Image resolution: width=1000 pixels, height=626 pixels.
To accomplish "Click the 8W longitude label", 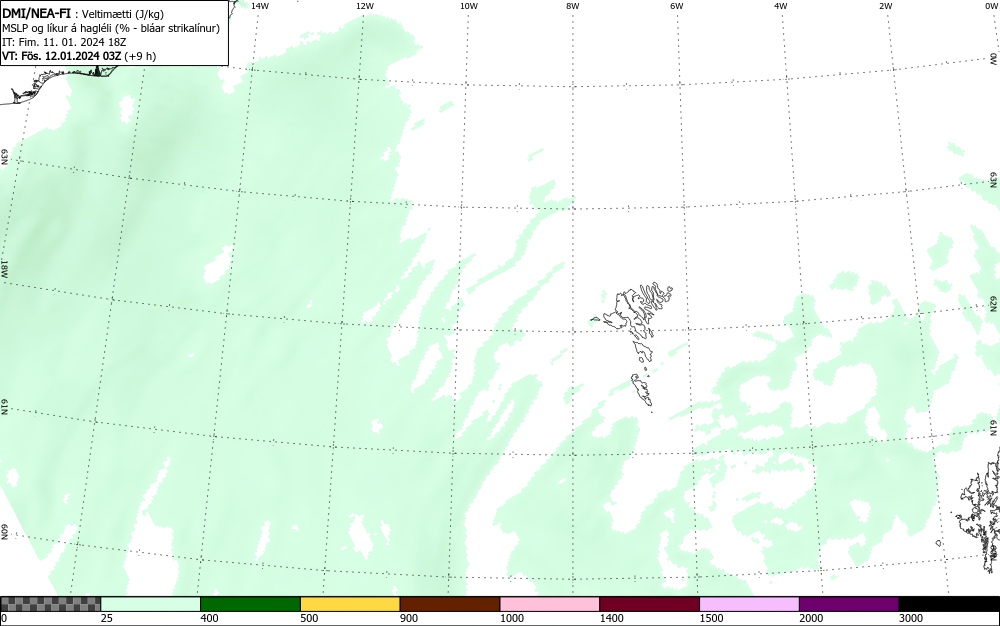I will click(x=573, y=6).
